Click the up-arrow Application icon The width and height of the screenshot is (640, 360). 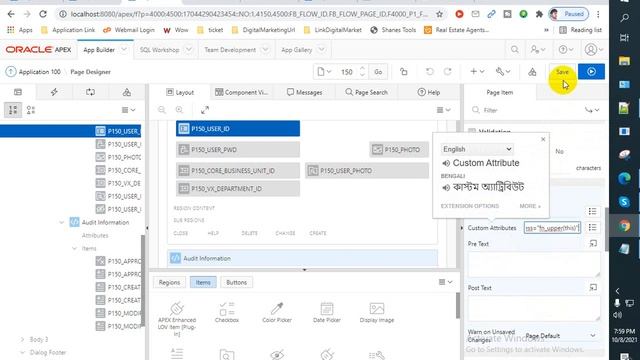click(x=11, y=72)
